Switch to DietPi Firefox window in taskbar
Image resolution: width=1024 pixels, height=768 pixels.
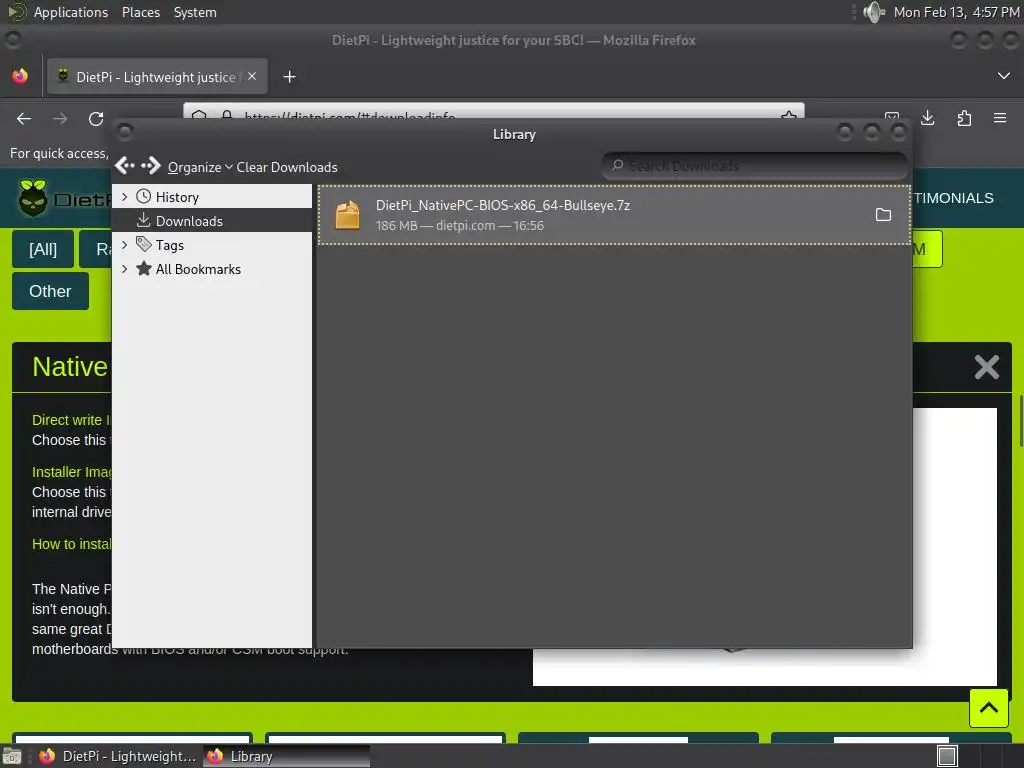click(x=118, y=756)
